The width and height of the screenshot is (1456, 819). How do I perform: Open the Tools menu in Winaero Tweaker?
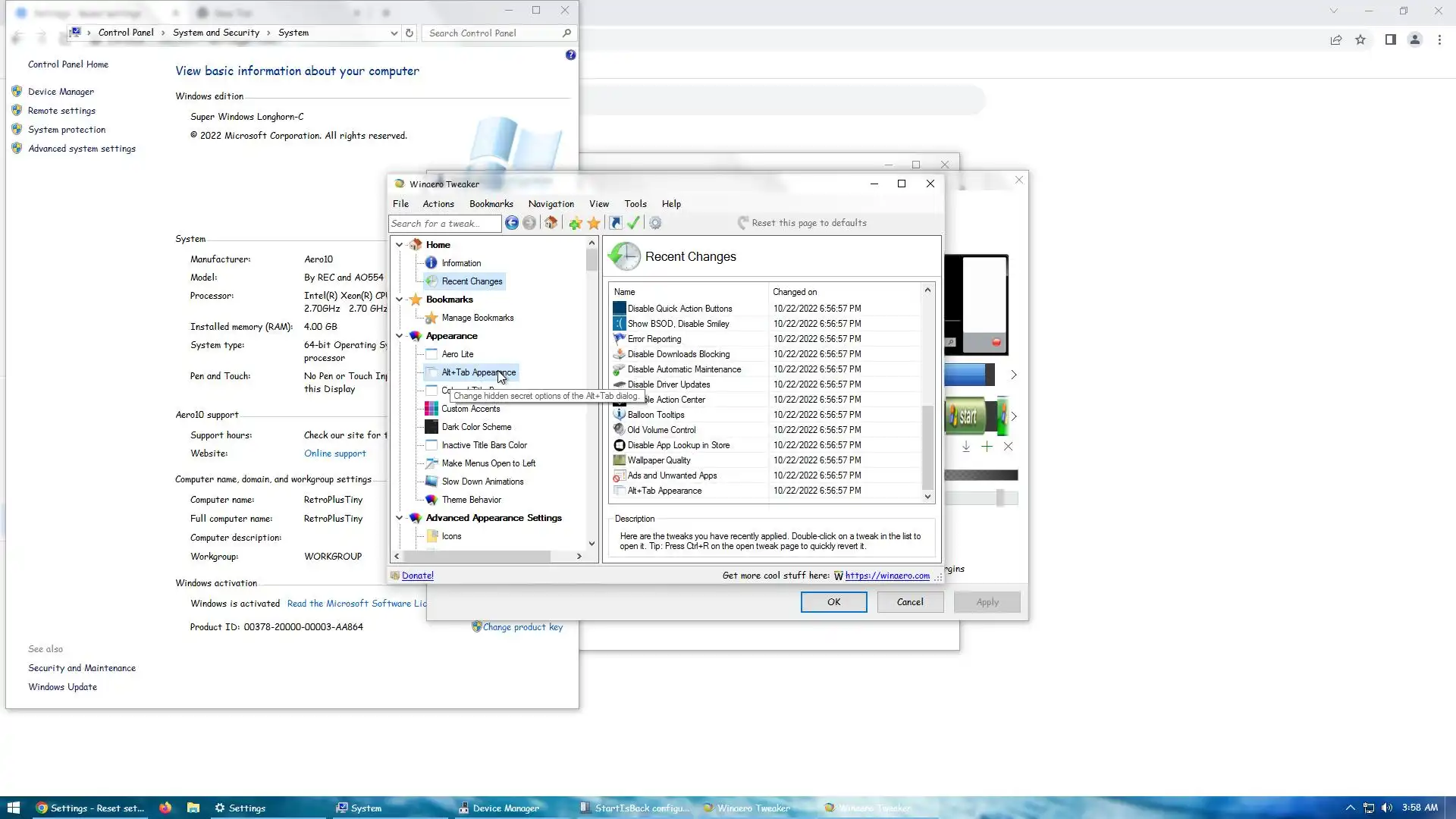(635, 204)
